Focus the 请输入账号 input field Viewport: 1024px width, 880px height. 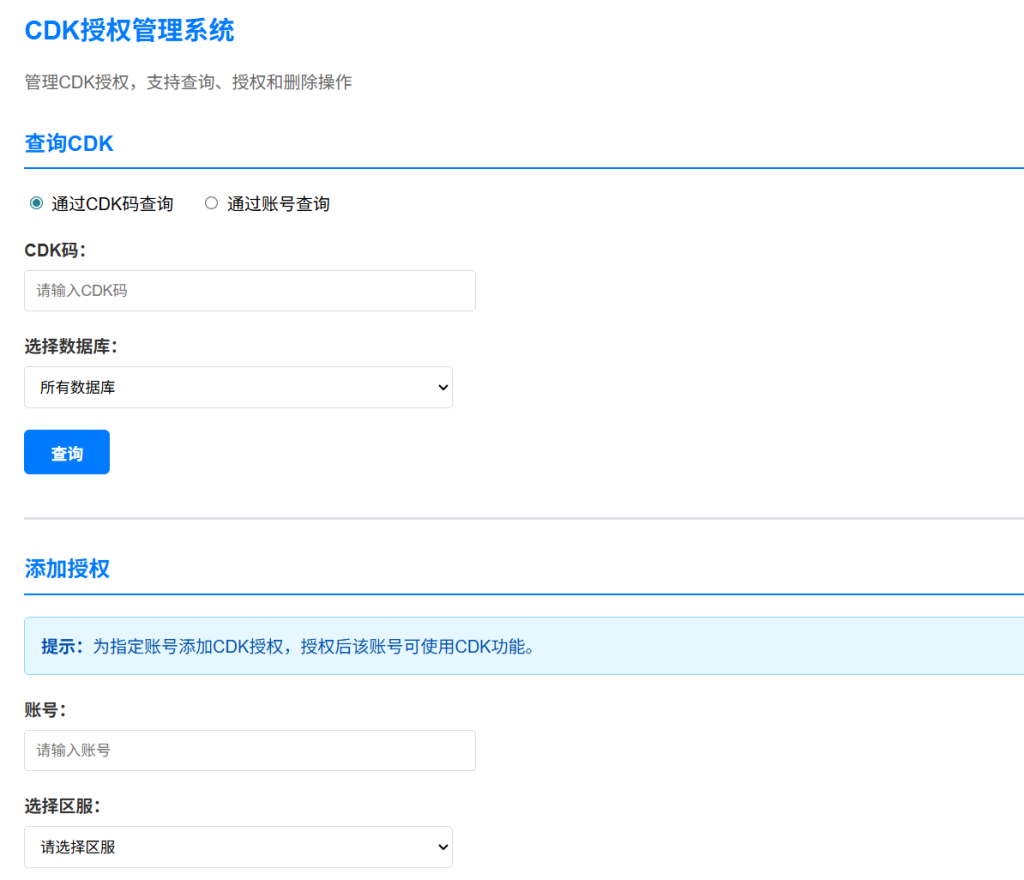coord(249,750)
